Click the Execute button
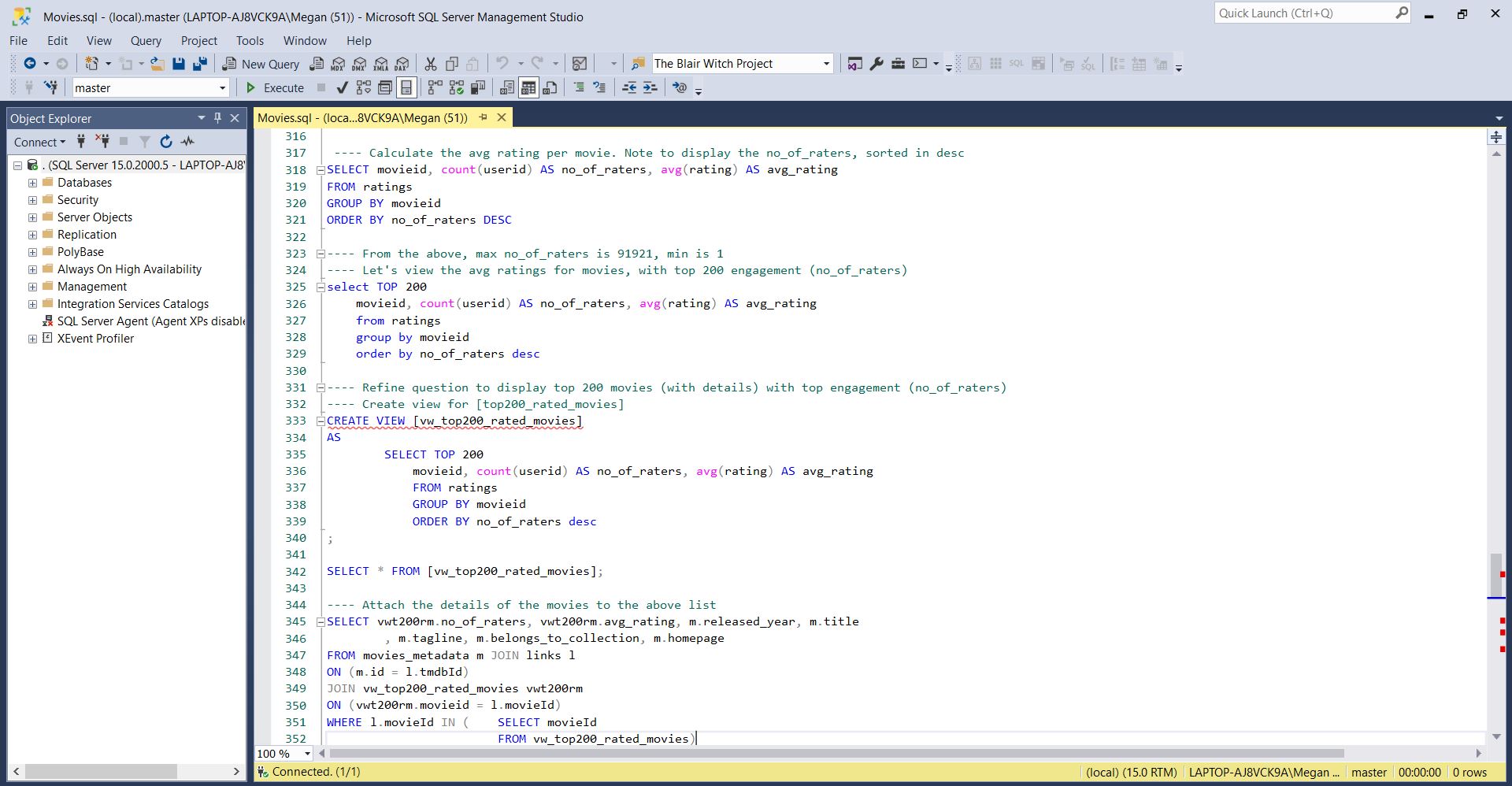This screenshot has height=786, width=1512. pos(275,87)
